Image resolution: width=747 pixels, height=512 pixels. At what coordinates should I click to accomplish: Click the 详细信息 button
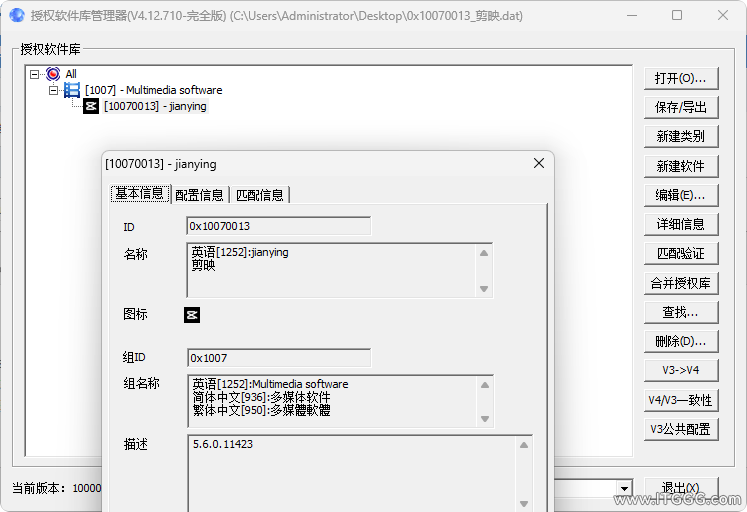[681, 224]
